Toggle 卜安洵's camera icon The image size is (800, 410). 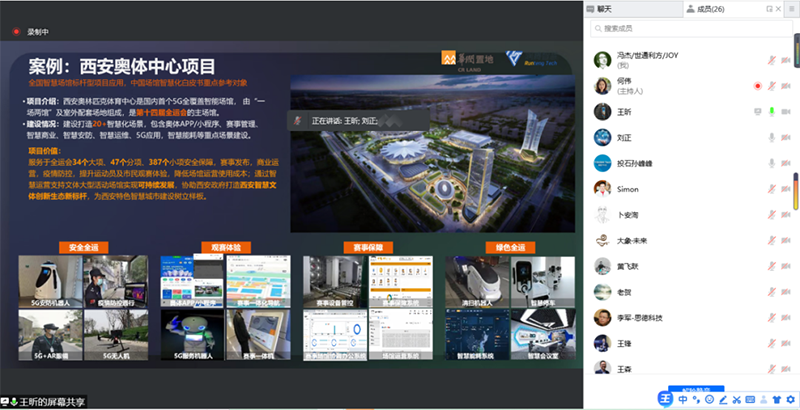(786, 215)
